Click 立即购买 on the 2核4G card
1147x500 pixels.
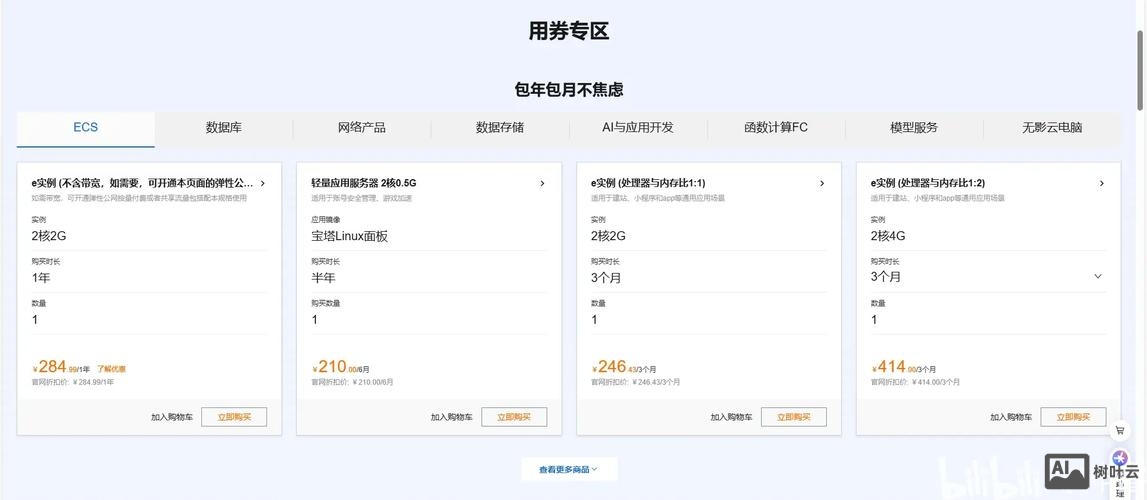pos(1073,417)
